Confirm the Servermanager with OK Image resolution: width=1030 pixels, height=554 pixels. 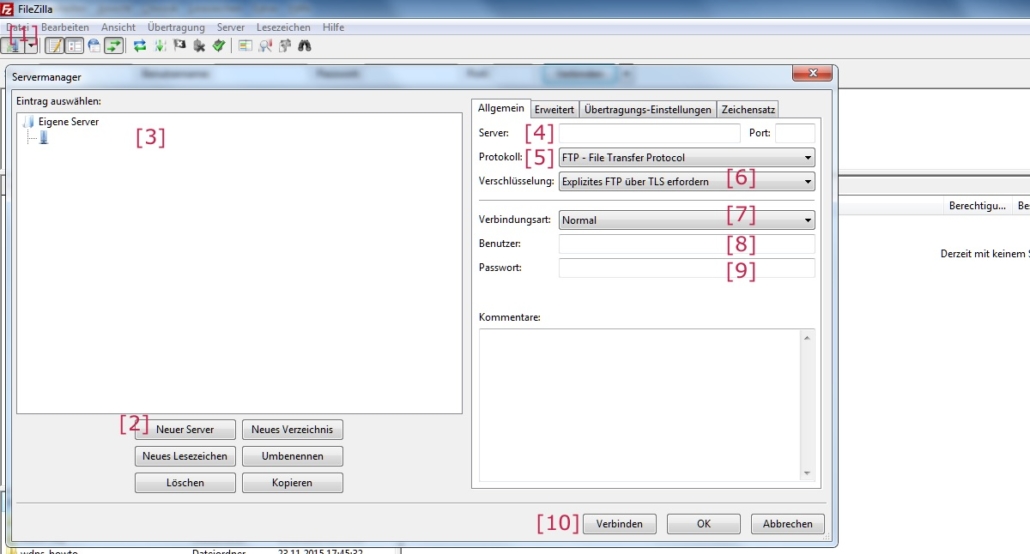704,524
